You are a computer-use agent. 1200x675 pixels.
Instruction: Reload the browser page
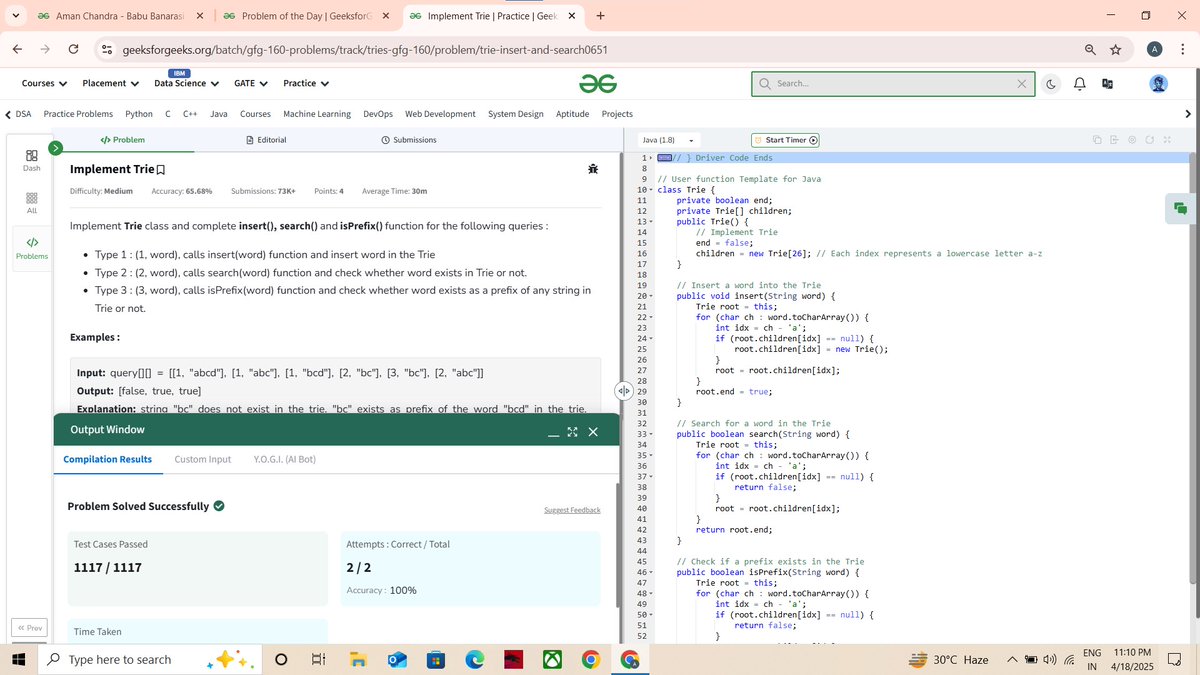click(74, 49)
